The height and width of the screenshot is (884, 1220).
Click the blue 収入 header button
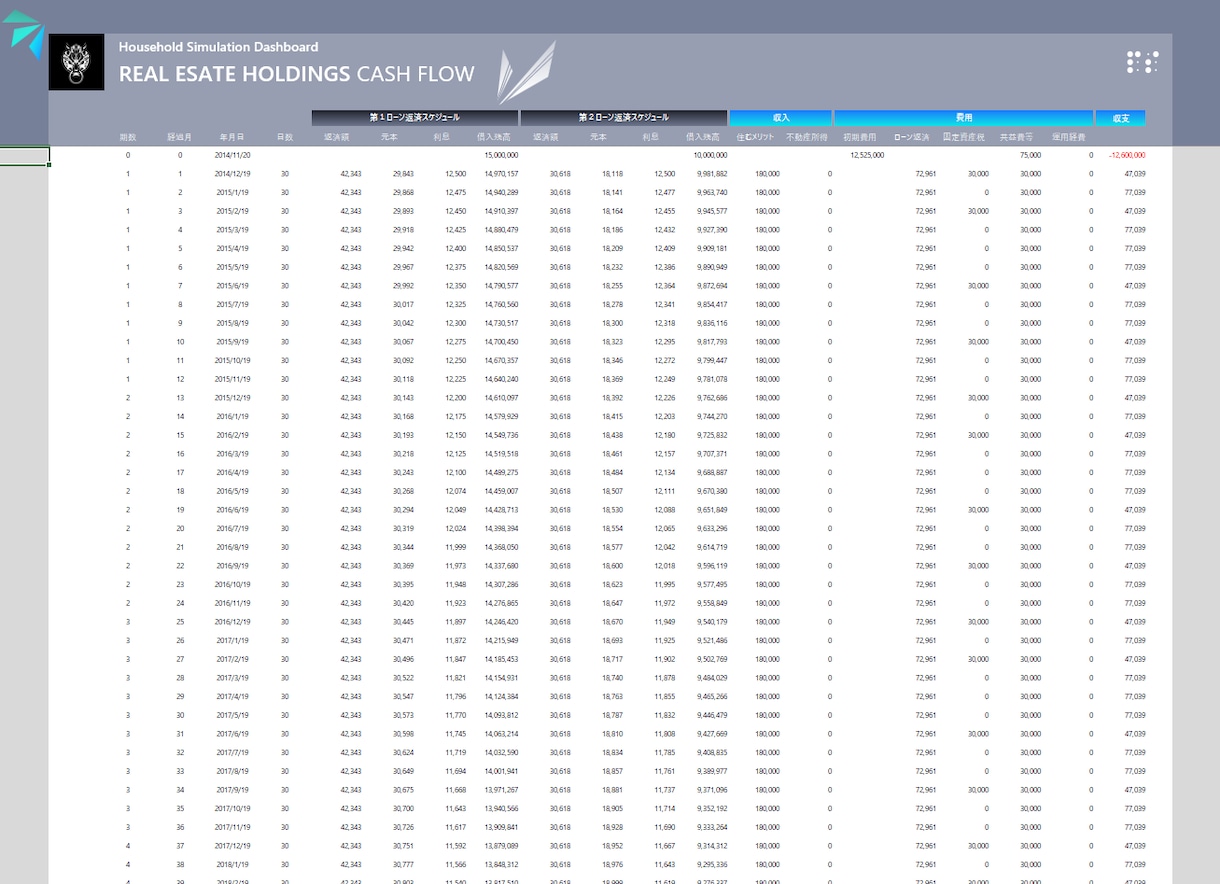click(x=781, y=118)
